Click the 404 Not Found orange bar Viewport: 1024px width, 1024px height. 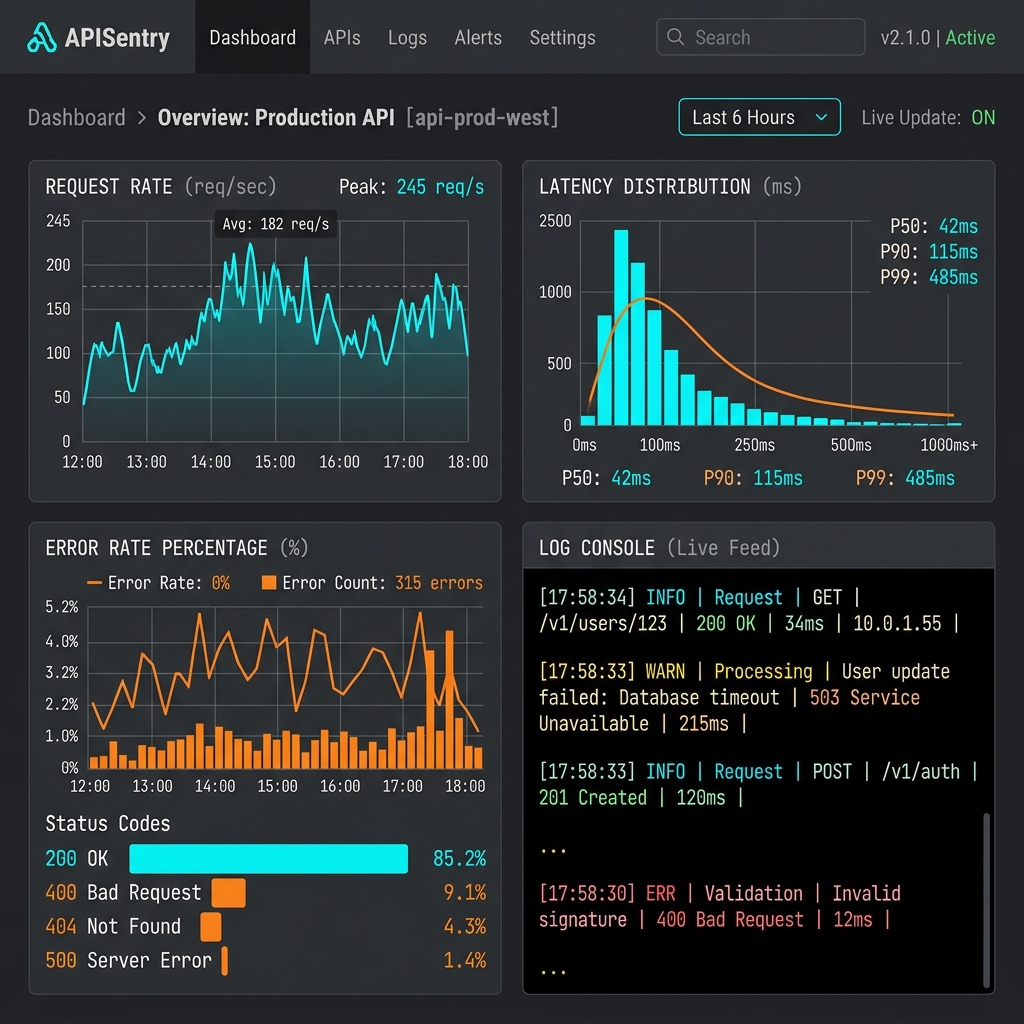210,927
